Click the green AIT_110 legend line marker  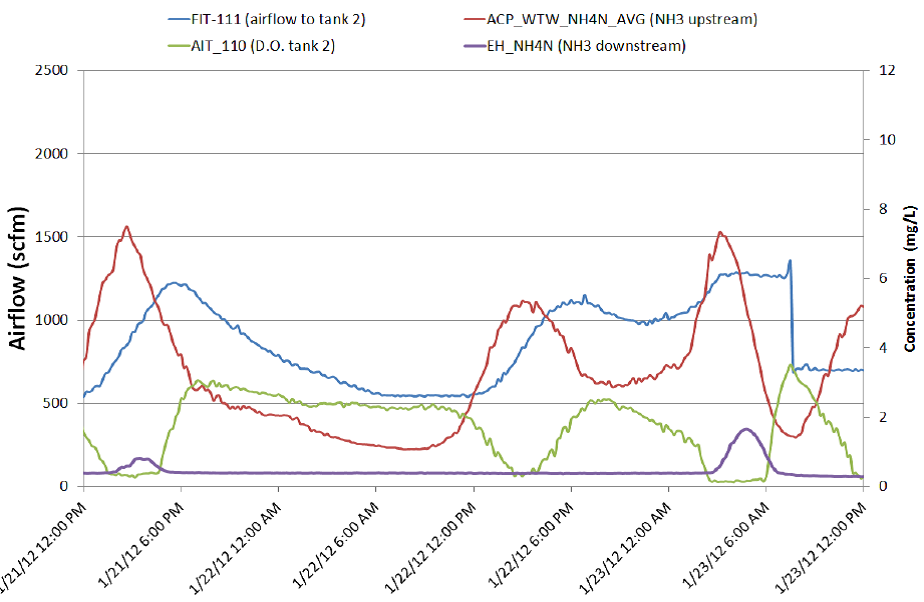click(x=179, y=46)
